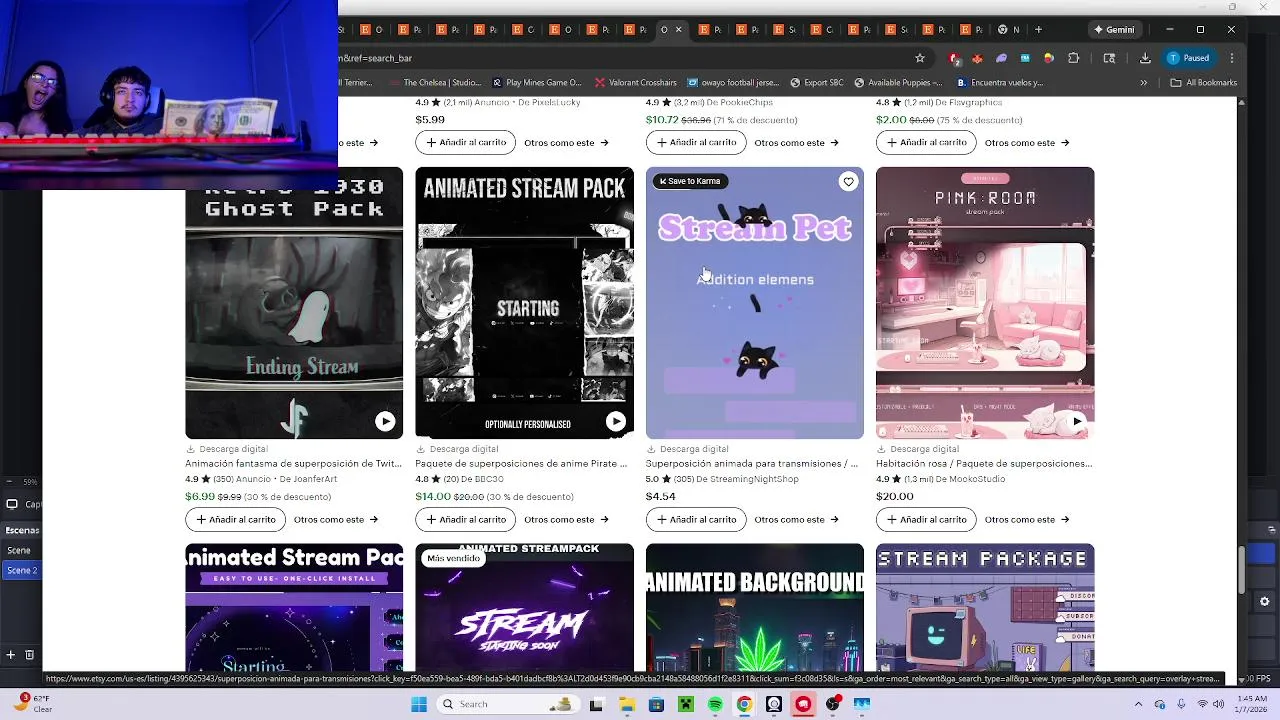Open title 'Paquete de superposiciones de anime Pirate'
Screen dimensions: 1280x720
coord(521,464)
